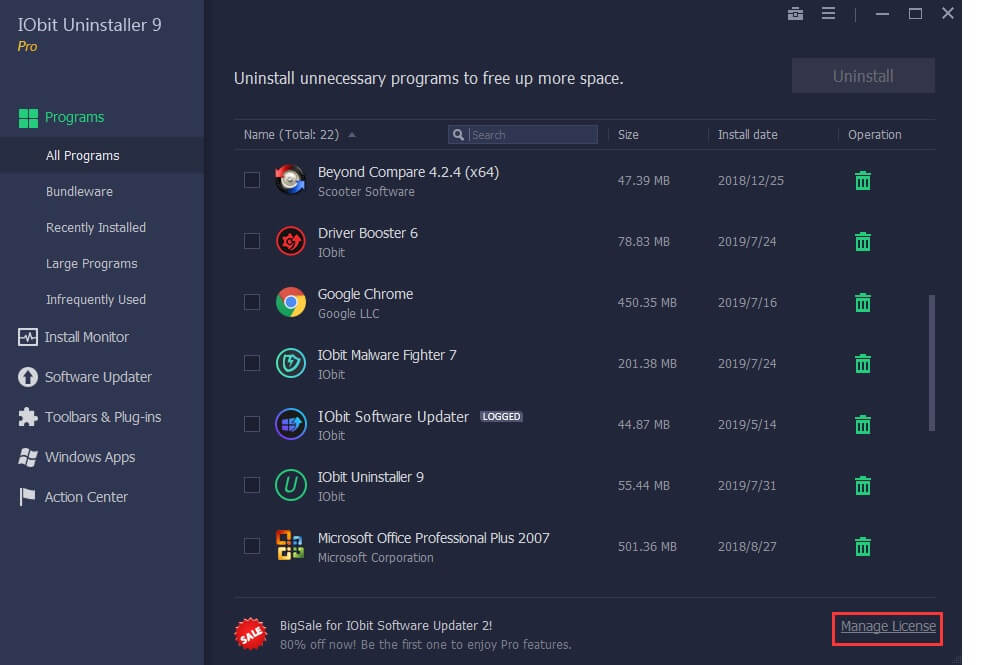Sort list by Size column

click(628, 135)
